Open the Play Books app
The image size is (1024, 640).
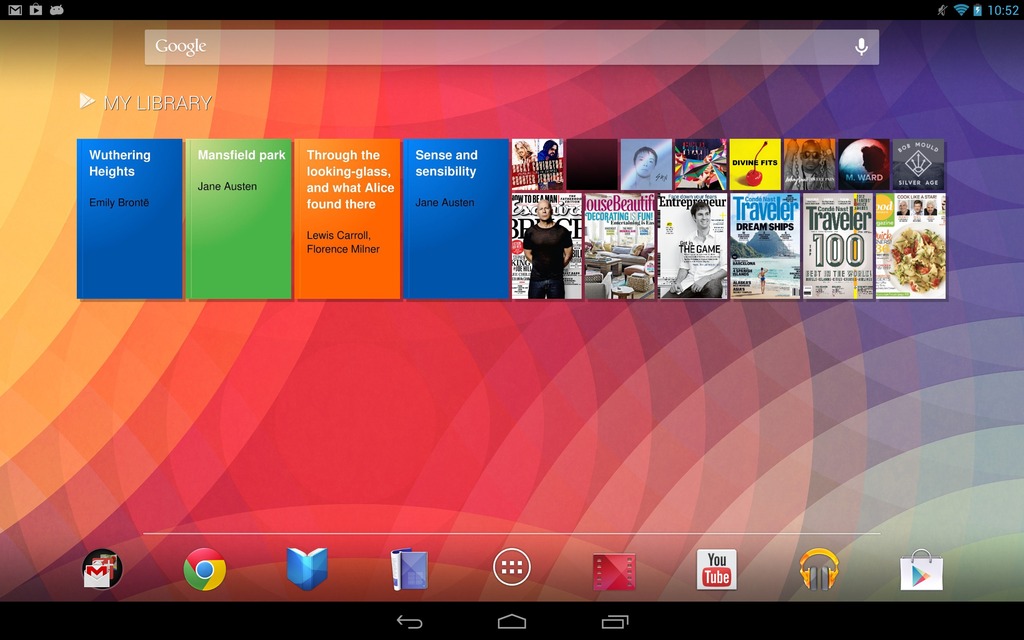pos(307,569)
